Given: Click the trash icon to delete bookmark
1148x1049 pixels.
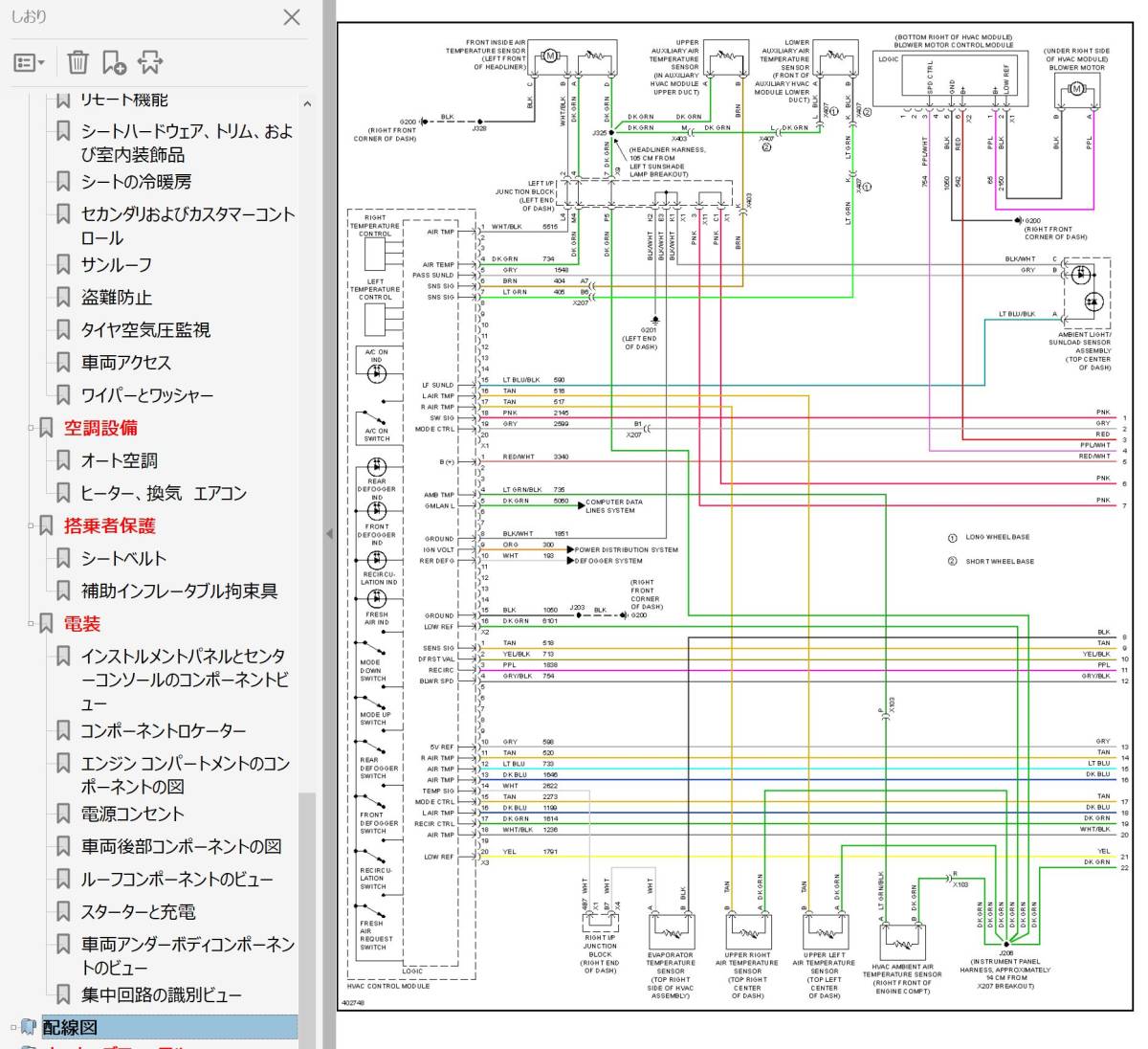Looking at the screenshot, I should point(77,63).
